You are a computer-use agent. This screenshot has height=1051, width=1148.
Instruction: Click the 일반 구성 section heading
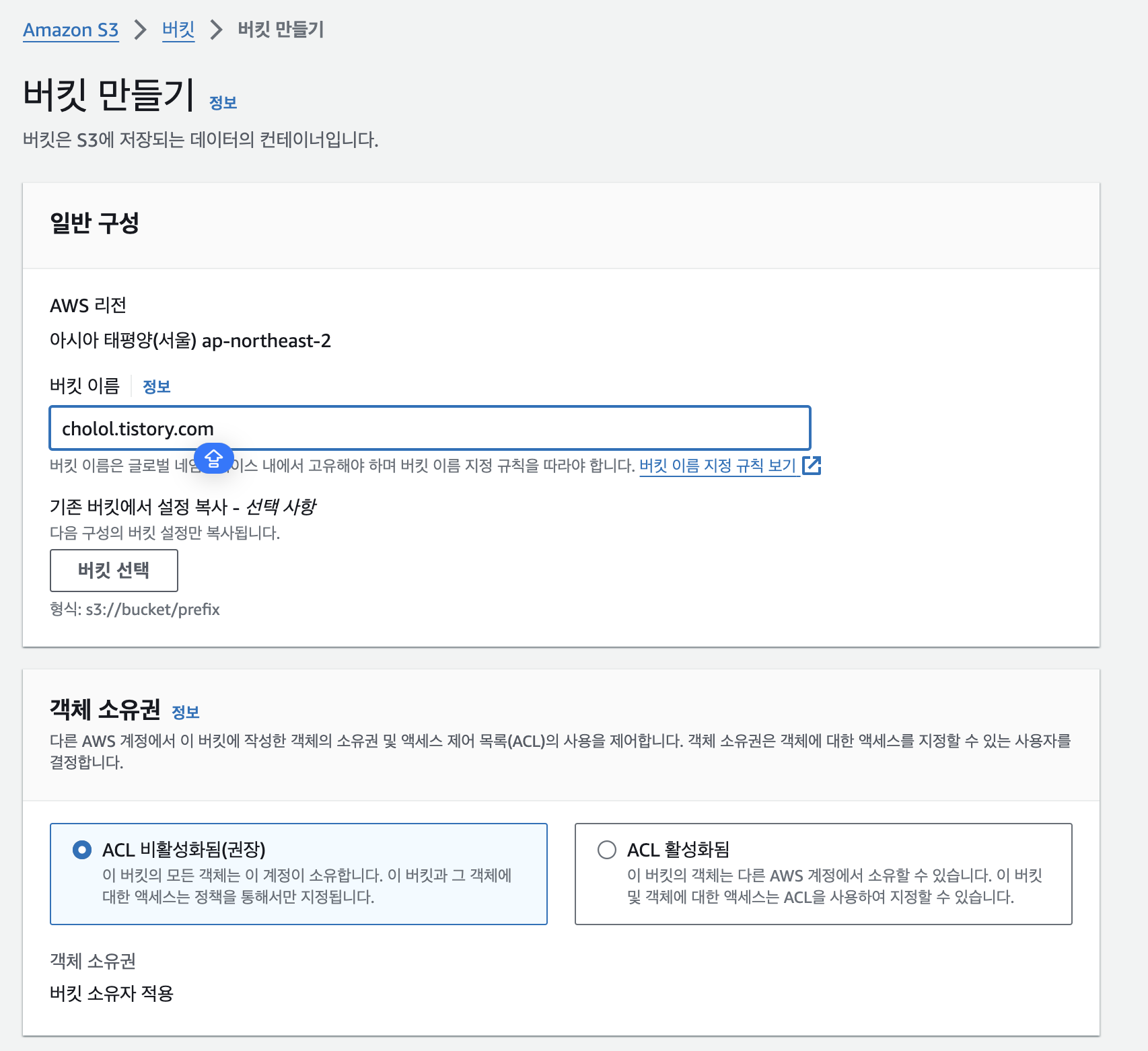pyautogui.click(x=94, y=223)
